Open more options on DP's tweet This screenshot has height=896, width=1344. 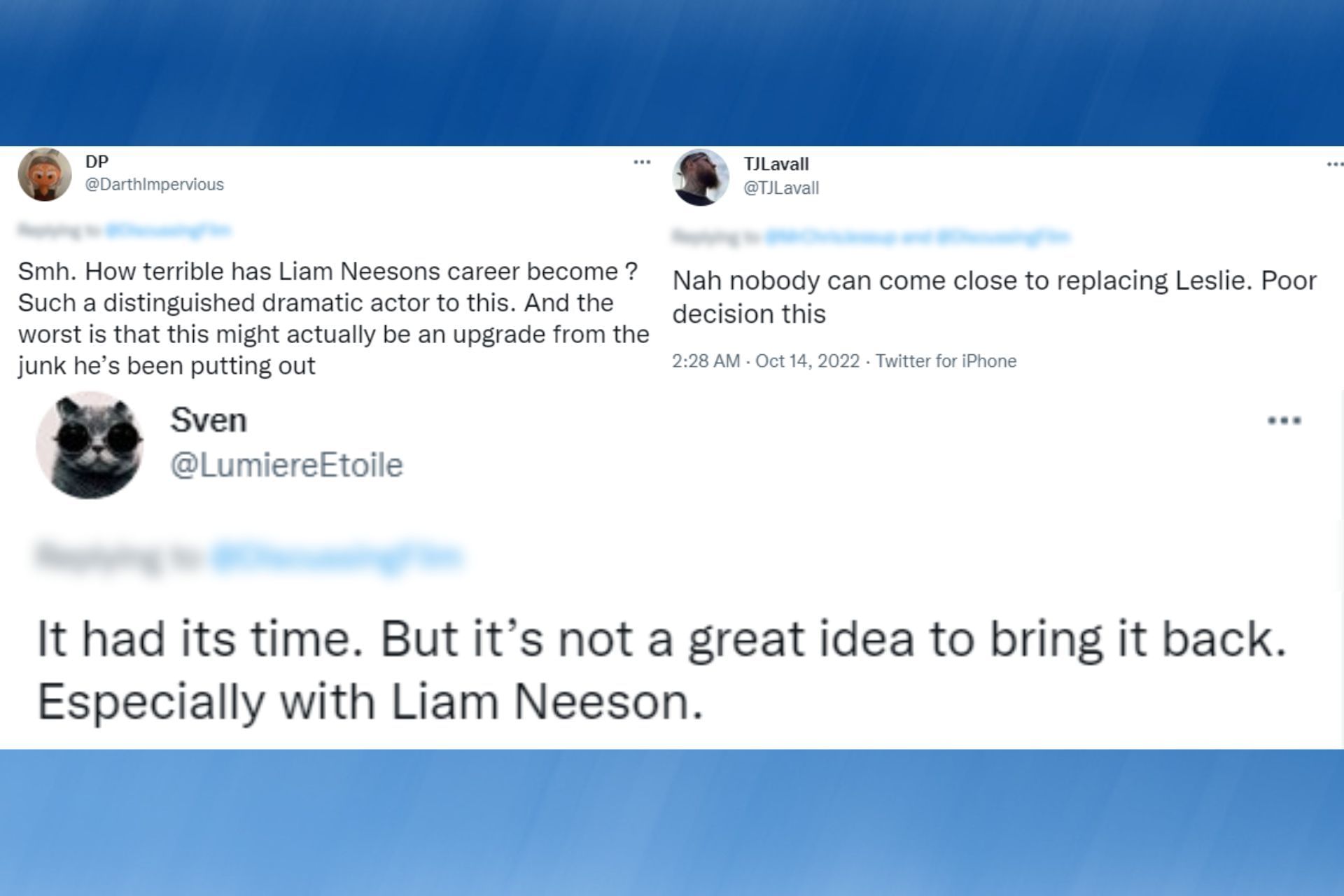(x=641, y=162)
